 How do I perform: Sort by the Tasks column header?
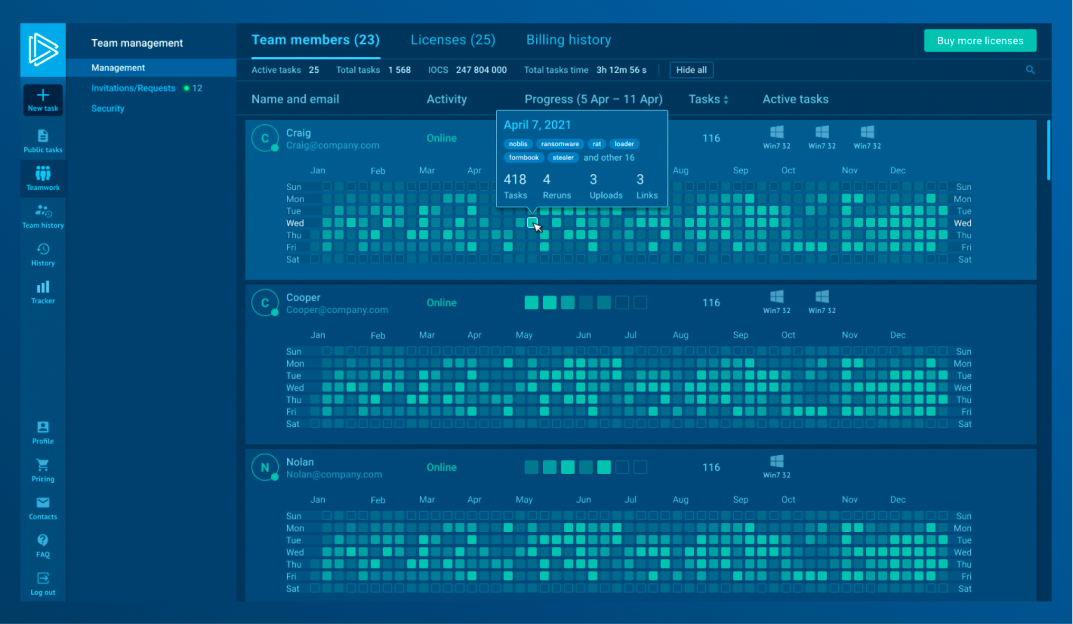[x=708, y=99]
